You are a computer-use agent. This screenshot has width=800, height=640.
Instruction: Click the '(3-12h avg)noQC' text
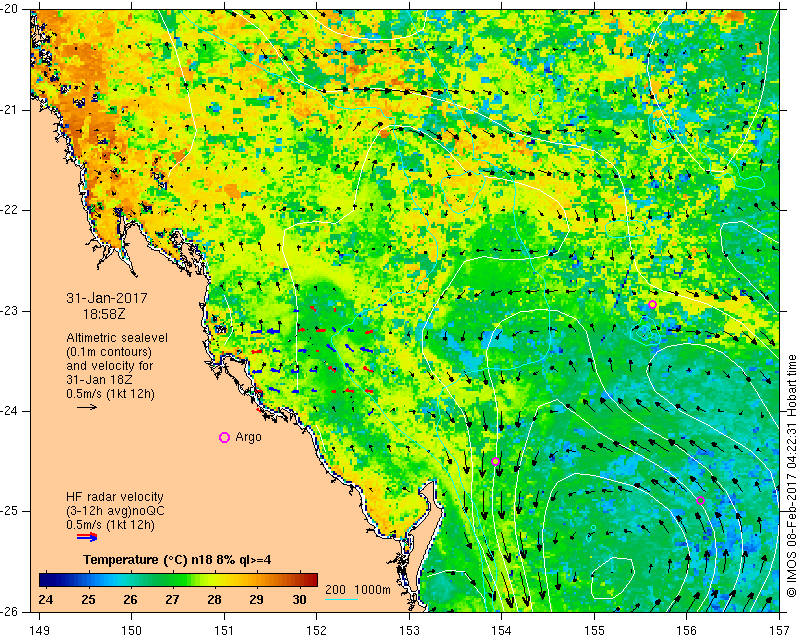coord(115,510)
